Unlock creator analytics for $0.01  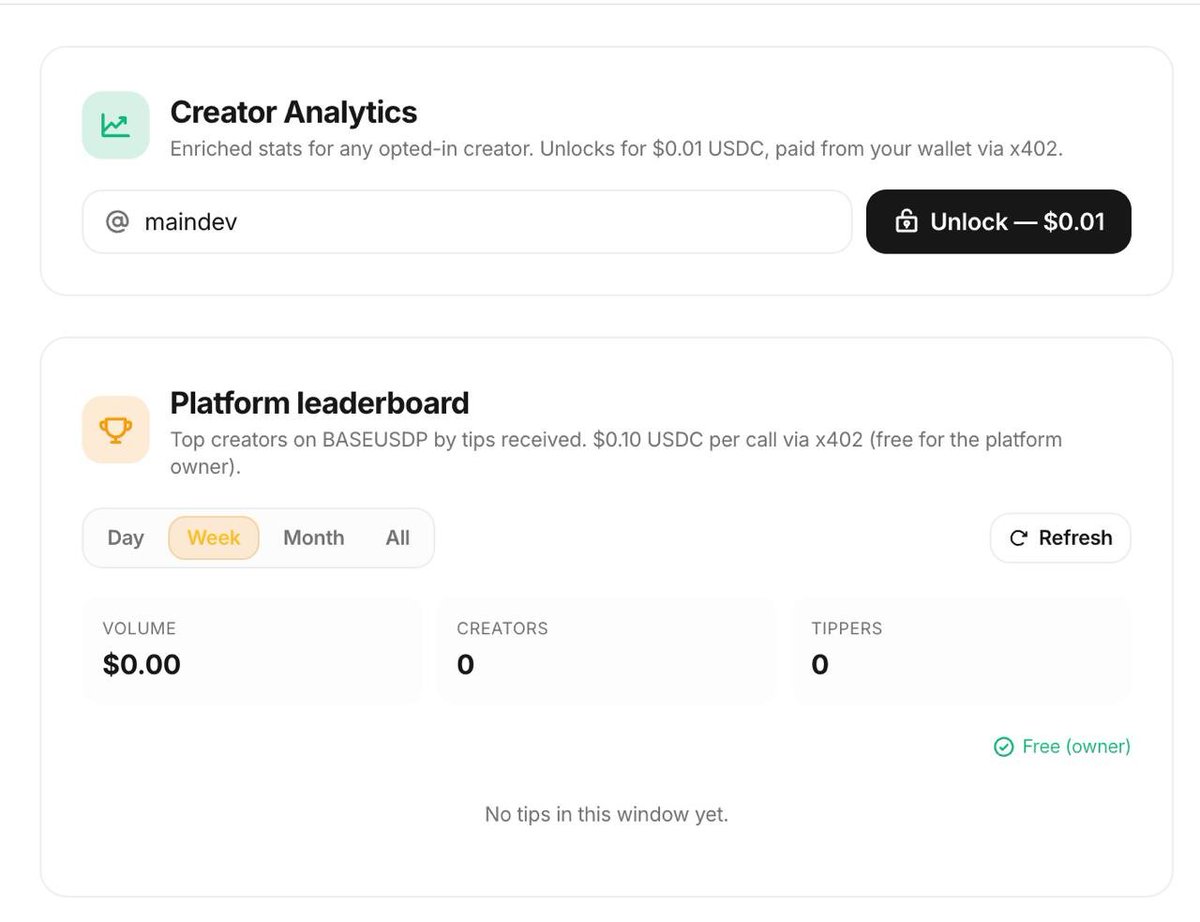pyautogui.click(x=998, y=222)
